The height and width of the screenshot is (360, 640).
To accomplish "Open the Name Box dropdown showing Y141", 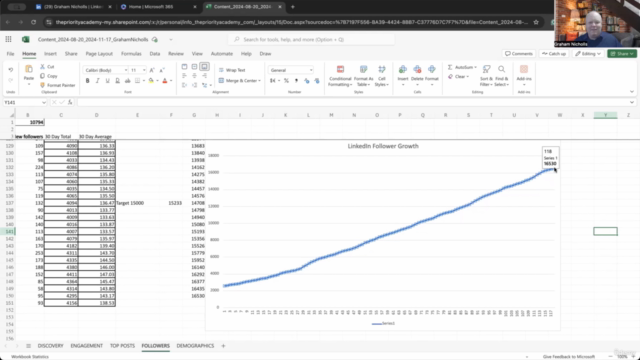I will tap(44, 102).
